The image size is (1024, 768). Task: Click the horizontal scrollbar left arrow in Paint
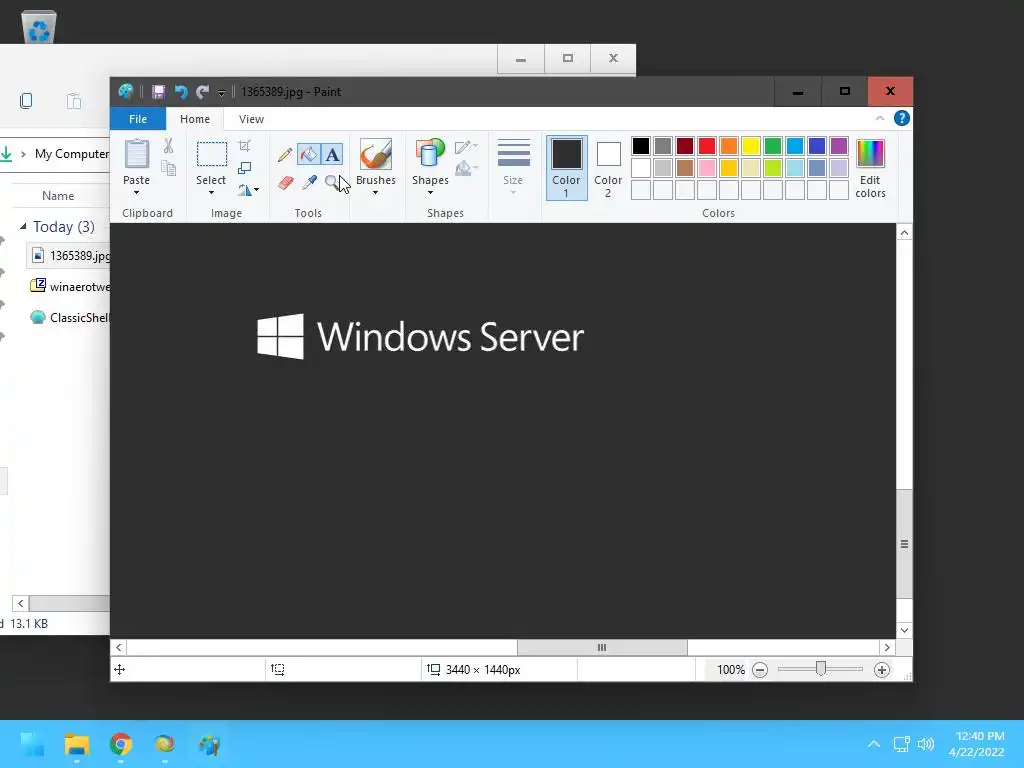coord(118,648)
